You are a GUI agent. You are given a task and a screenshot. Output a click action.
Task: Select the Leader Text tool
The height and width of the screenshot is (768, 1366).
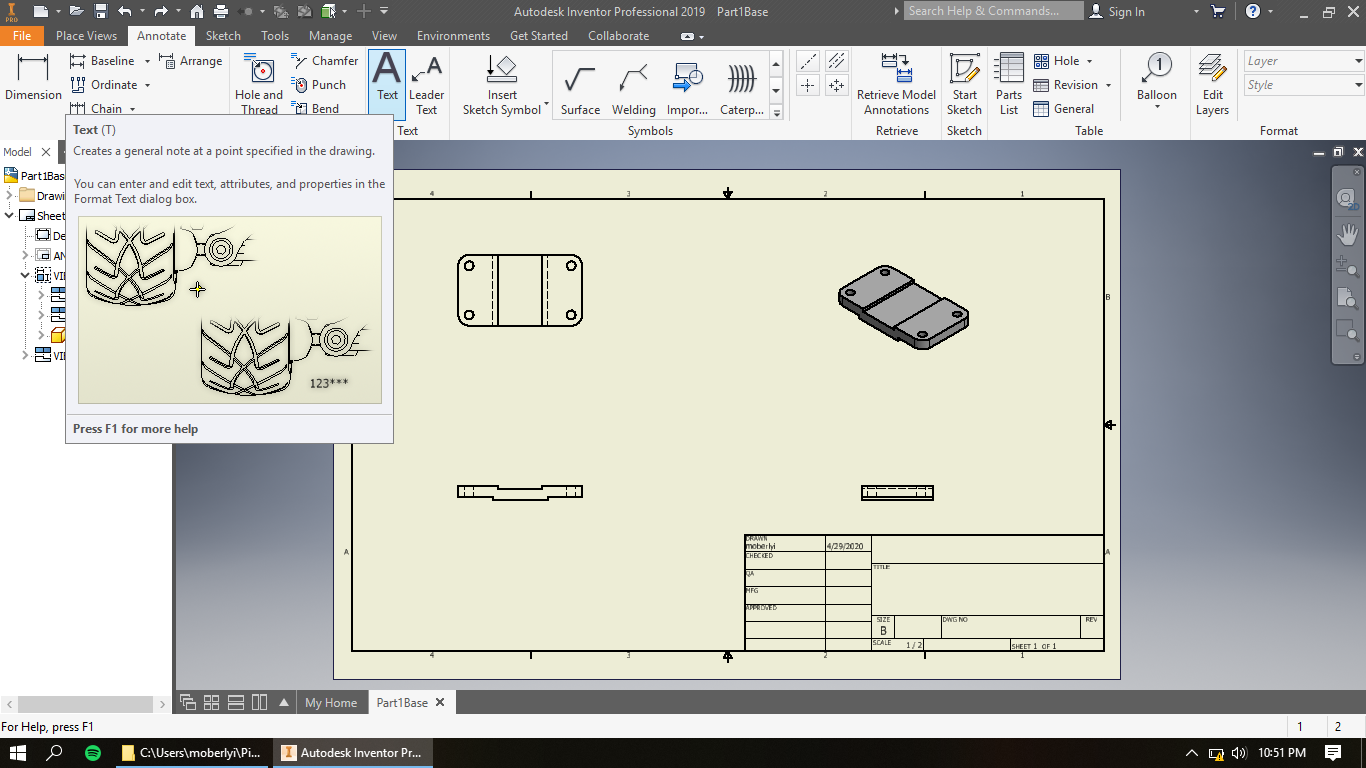point(427,84)
